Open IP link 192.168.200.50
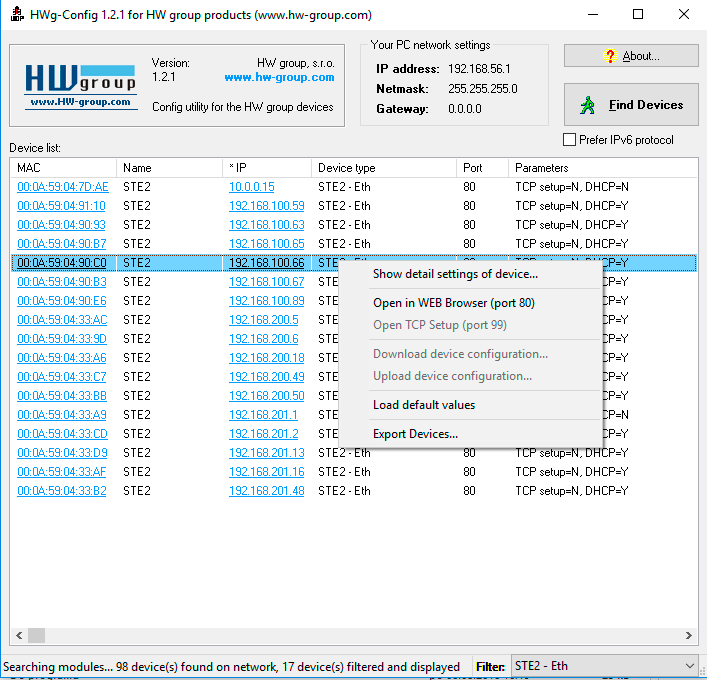This screenshot has width=707, height=680. pos(266,395)
